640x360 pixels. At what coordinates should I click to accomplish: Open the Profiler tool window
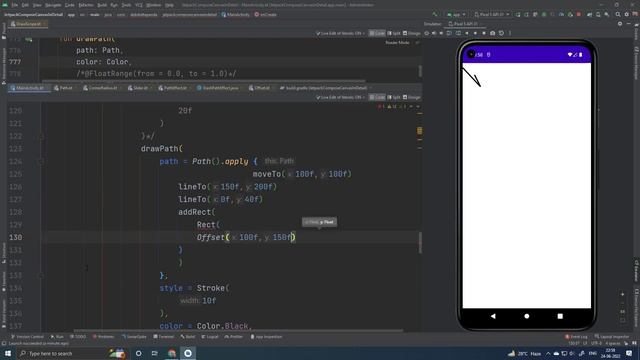pos(234,337)
